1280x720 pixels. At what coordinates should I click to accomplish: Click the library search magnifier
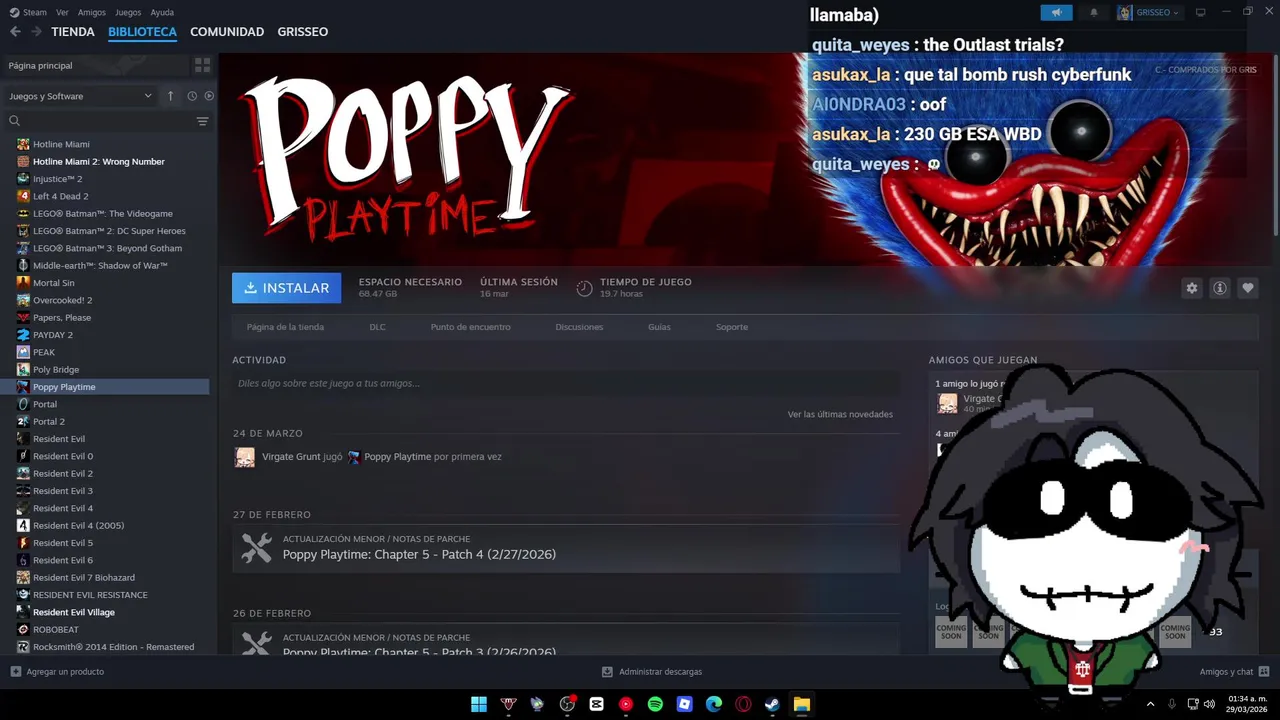(14, 121)
